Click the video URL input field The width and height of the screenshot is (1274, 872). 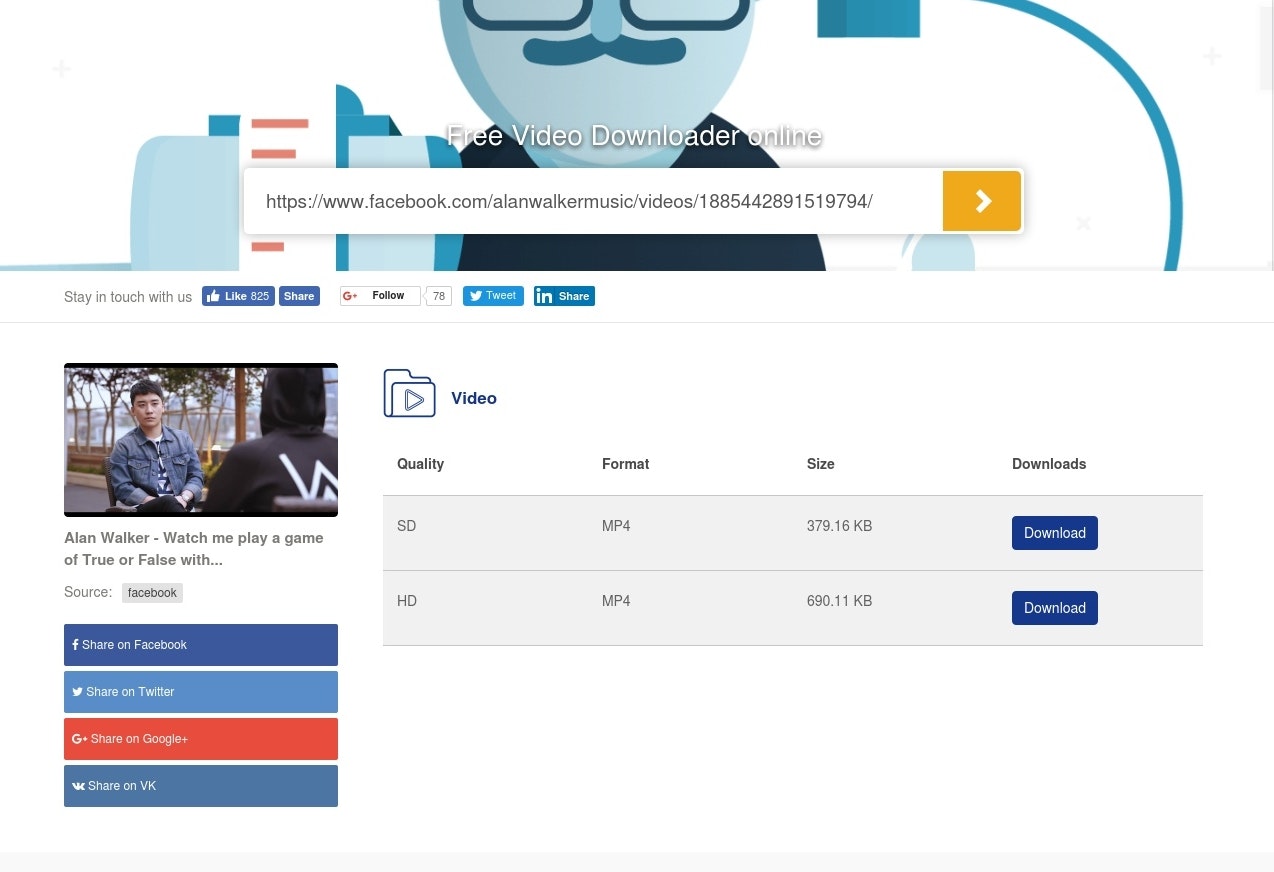coord(593,201)
